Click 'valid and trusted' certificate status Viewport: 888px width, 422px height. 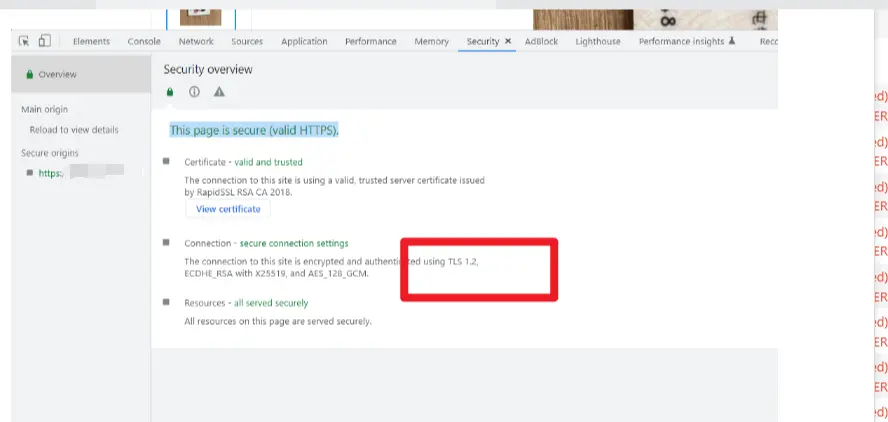pos(268,162)
